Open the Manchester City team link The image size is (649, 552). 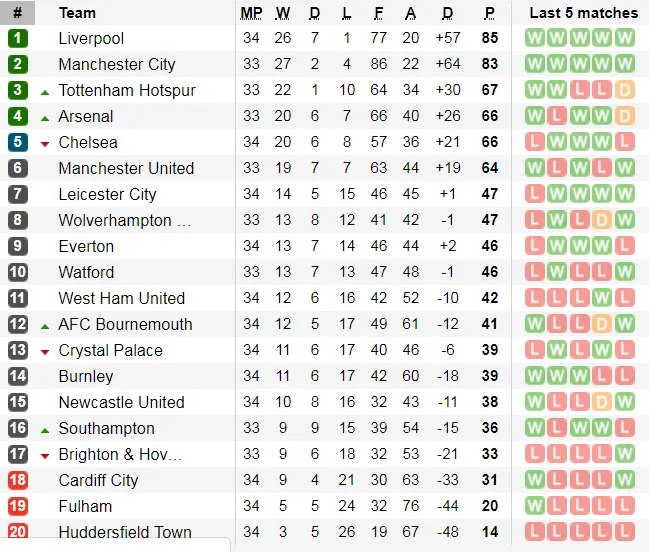pyautogui.click(x=117, y=64)
